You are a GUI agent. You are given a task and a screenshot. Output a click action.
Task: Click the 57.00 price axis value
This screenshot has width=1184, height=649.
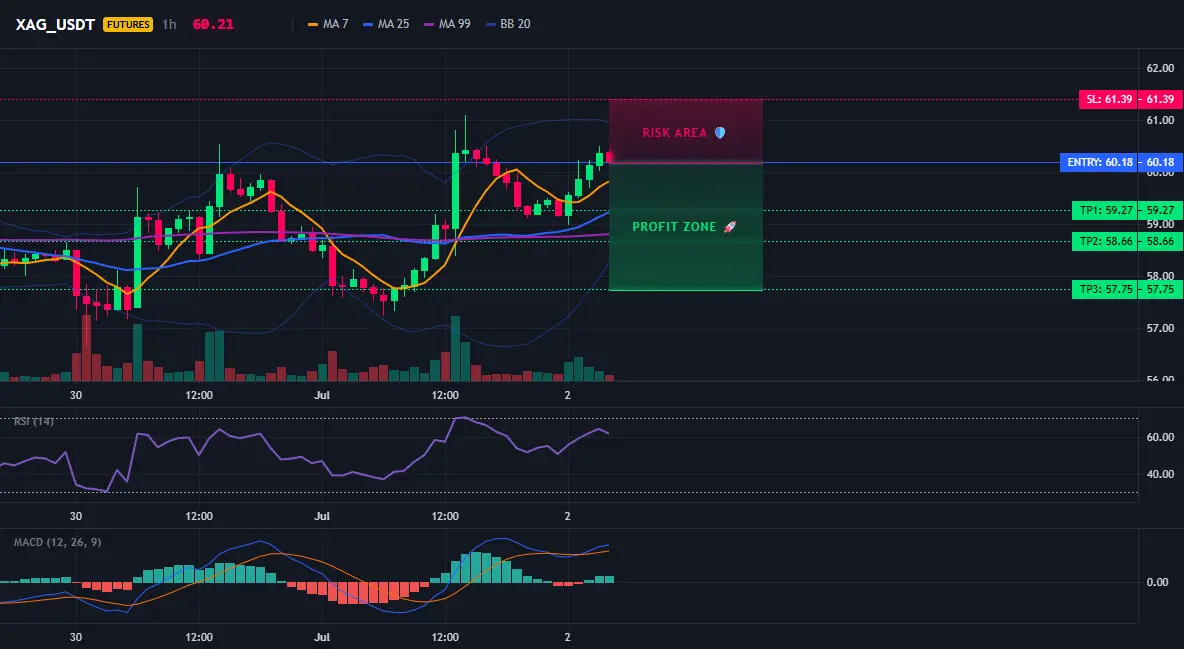(1160, 329)
